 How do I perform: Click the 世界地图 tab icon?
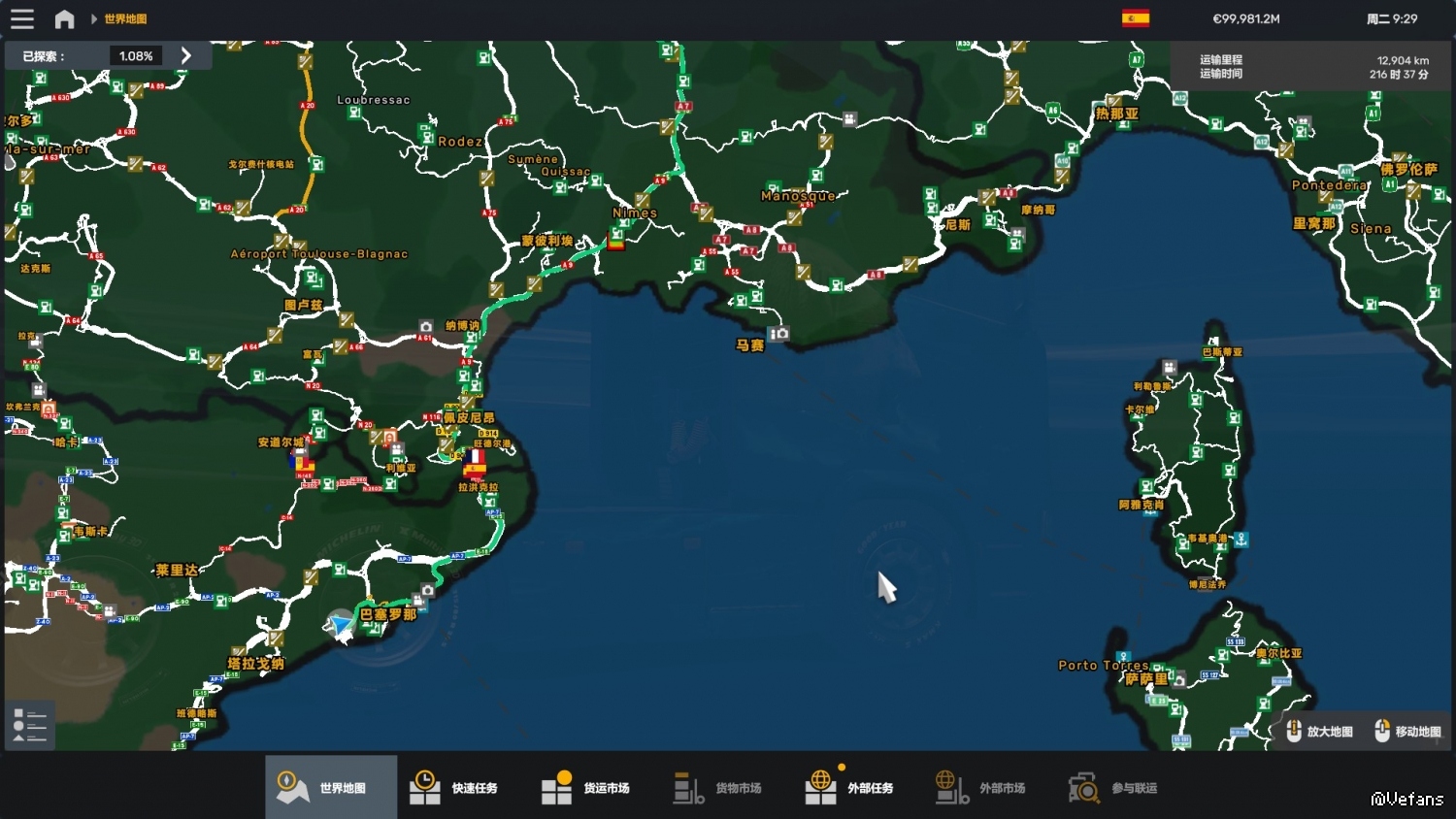(291, 787)
